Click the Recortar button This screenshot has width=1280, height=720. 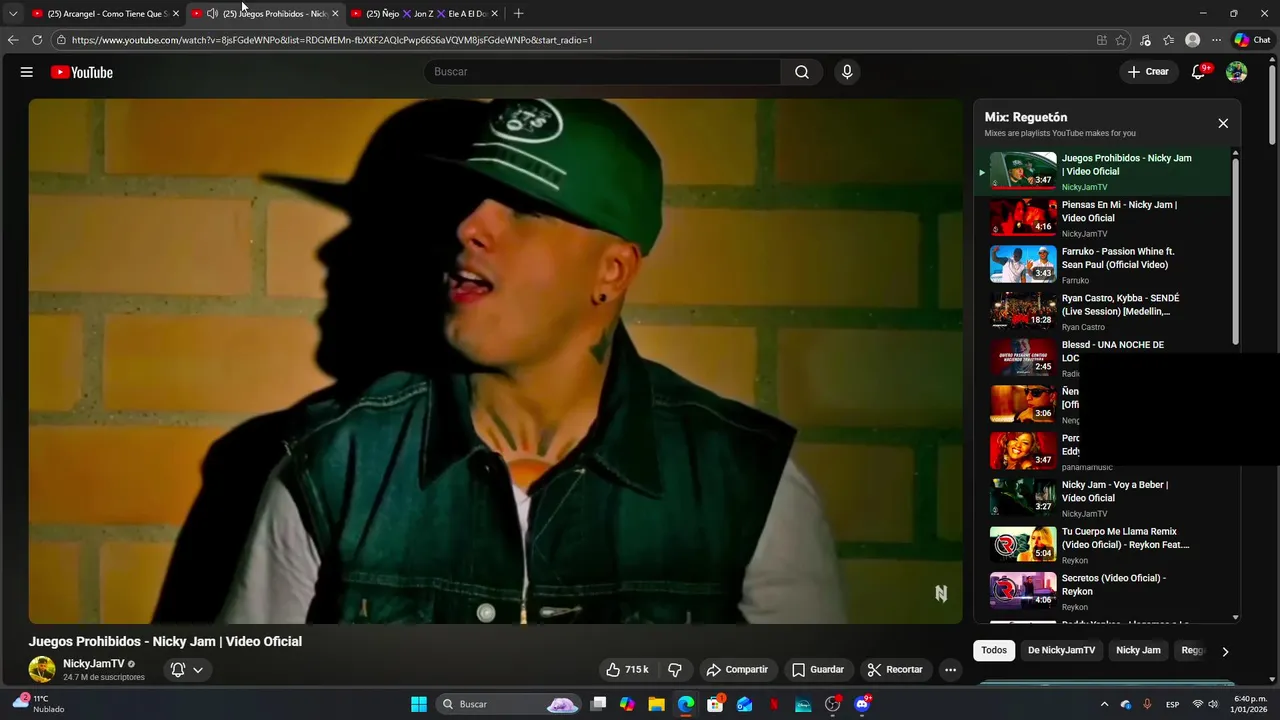point(895,670)
